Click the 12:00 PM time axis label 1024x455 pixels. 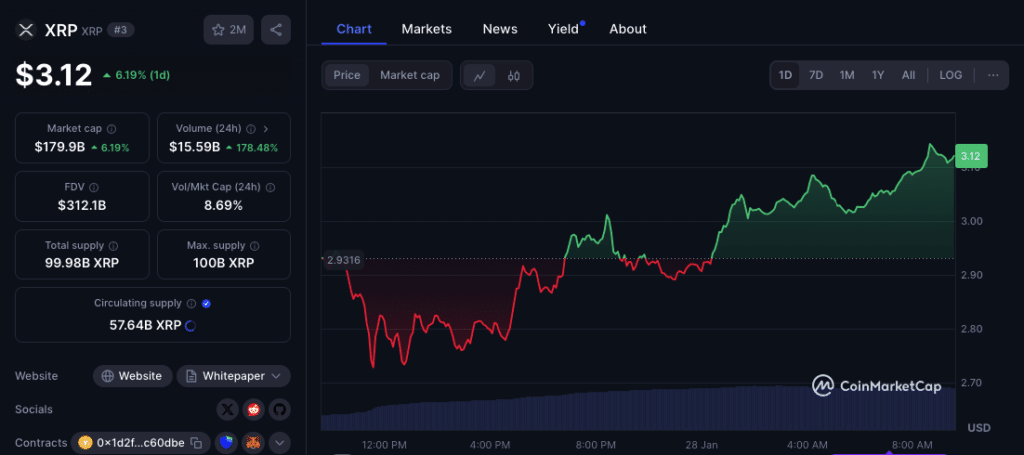[384, 445]
